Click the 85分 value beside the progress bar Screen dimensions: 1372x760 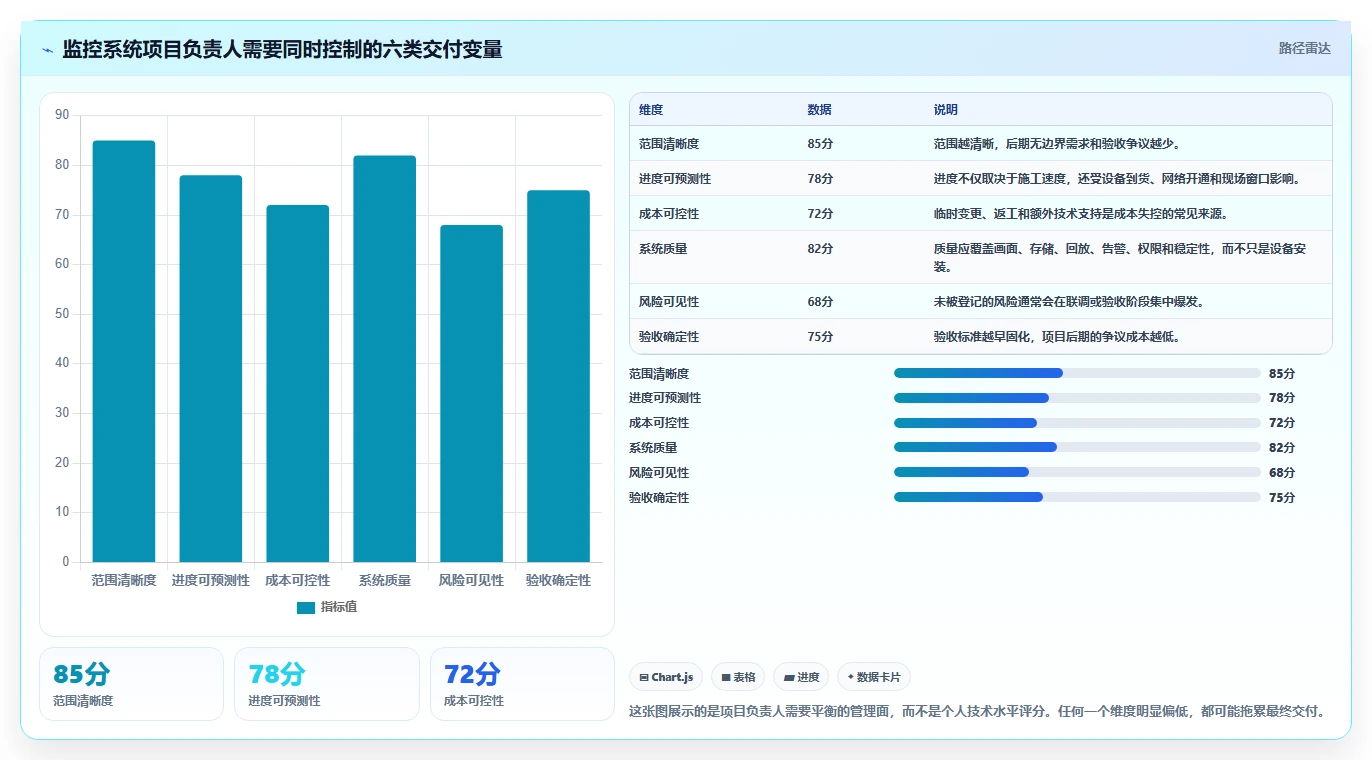pyautogui.click(x=1282, y=374)
